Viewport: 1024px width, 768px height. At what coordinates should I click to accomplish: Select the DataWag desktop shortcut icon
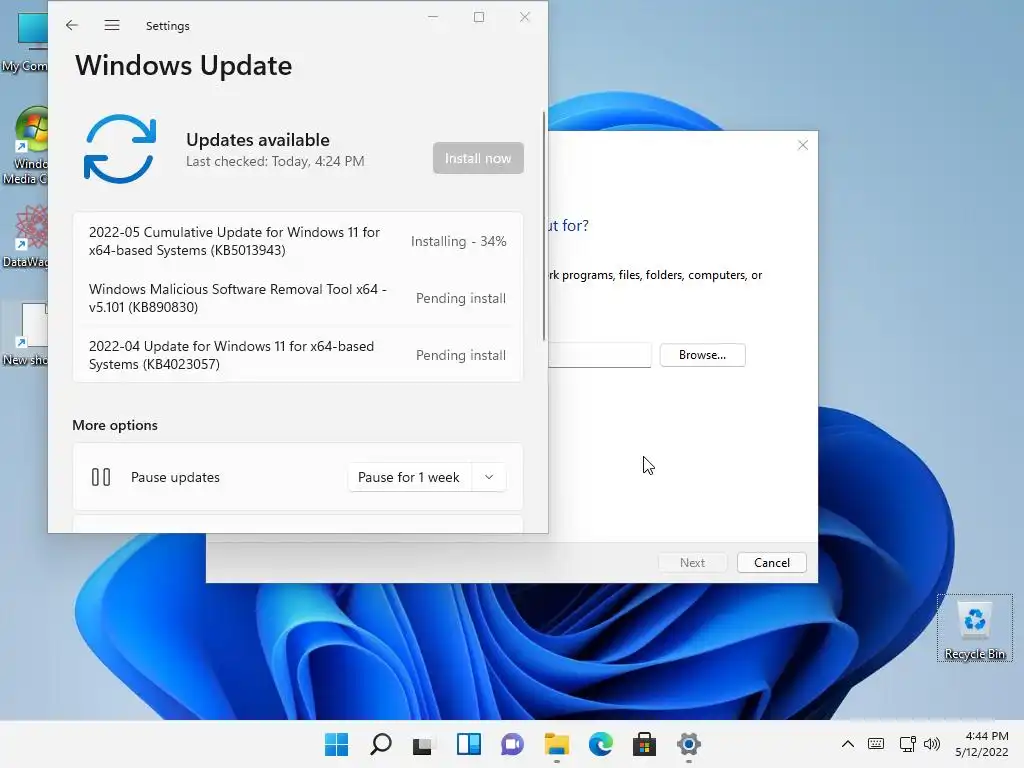(25, 236)
